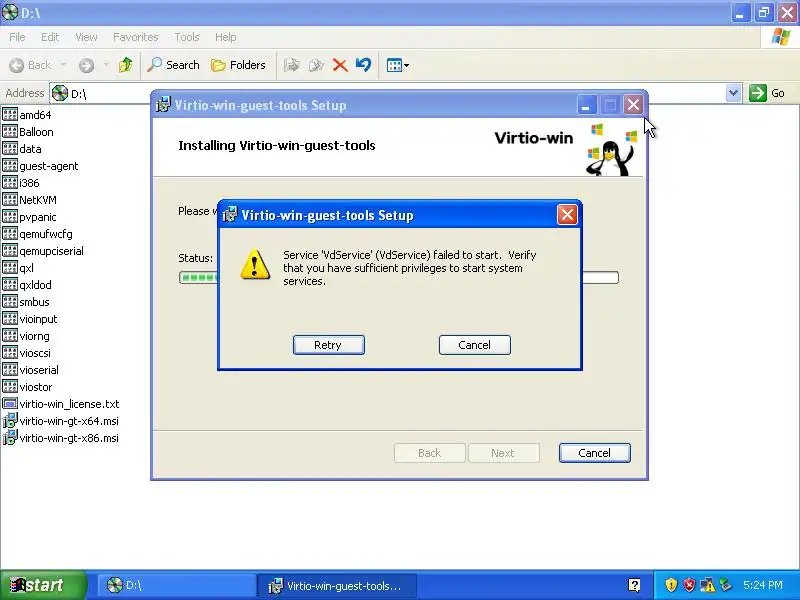Click the question mark taskbar icon
Image resolution: width=800 pixels, height=600 pixels.
click(x=634, y=585)
